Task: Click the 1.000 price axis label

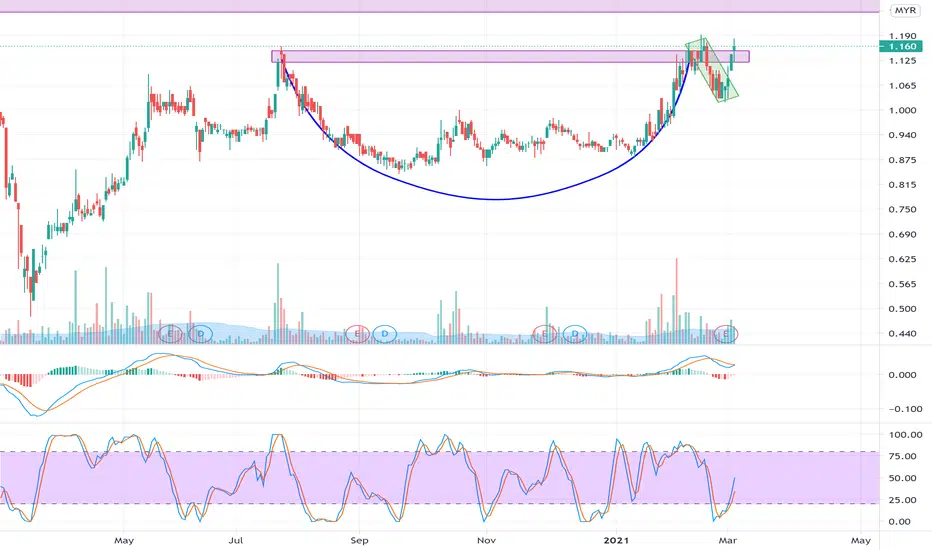Action: click(x=902, y=110)
